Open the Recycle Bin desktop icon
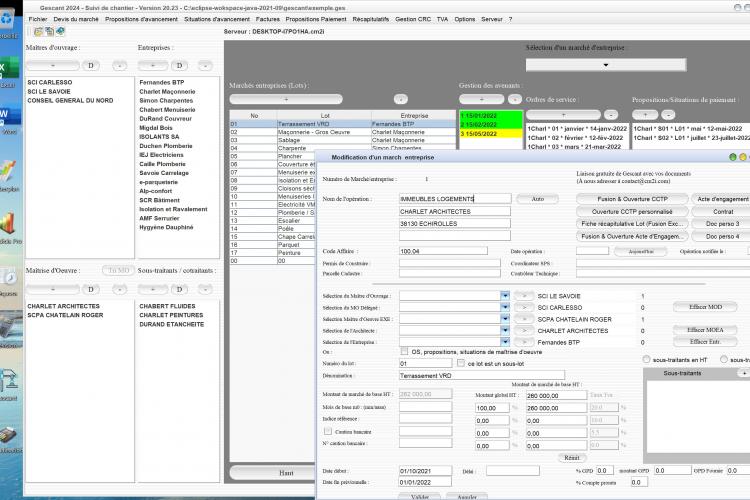 click(x=7, y=23)
